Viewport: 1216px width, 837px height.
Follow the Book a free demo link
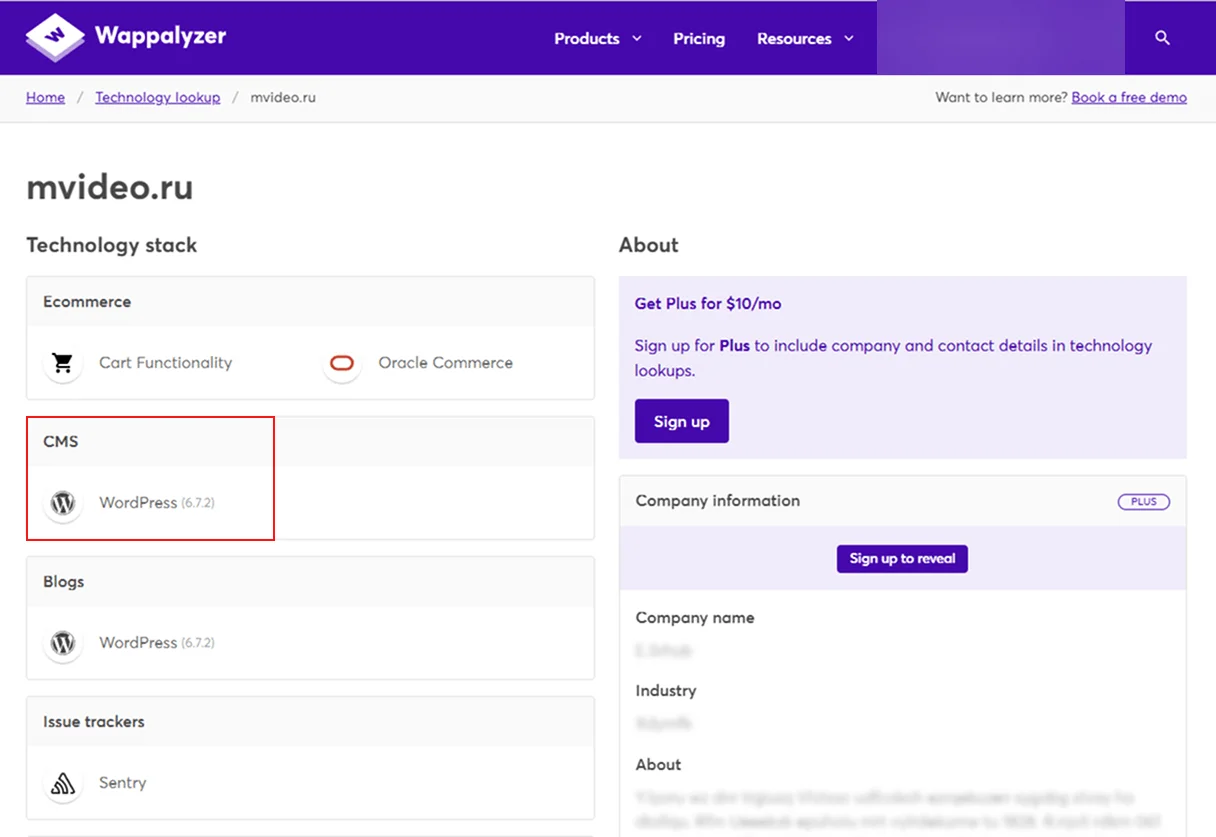1129,98
